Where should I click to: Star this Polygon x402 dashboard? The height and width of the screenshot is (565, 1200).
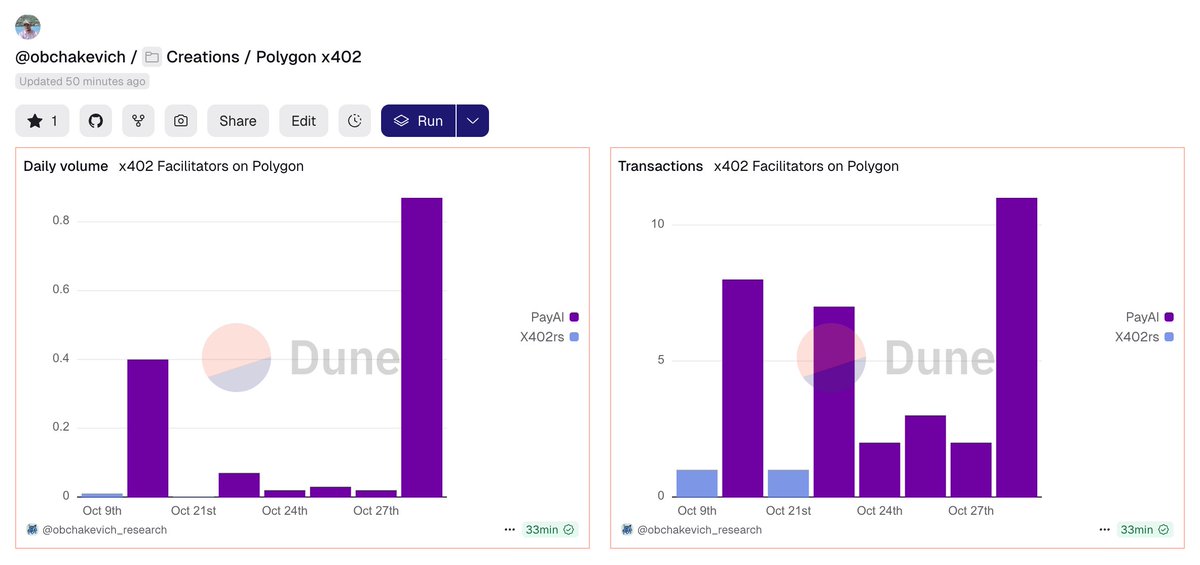point(43,121)
